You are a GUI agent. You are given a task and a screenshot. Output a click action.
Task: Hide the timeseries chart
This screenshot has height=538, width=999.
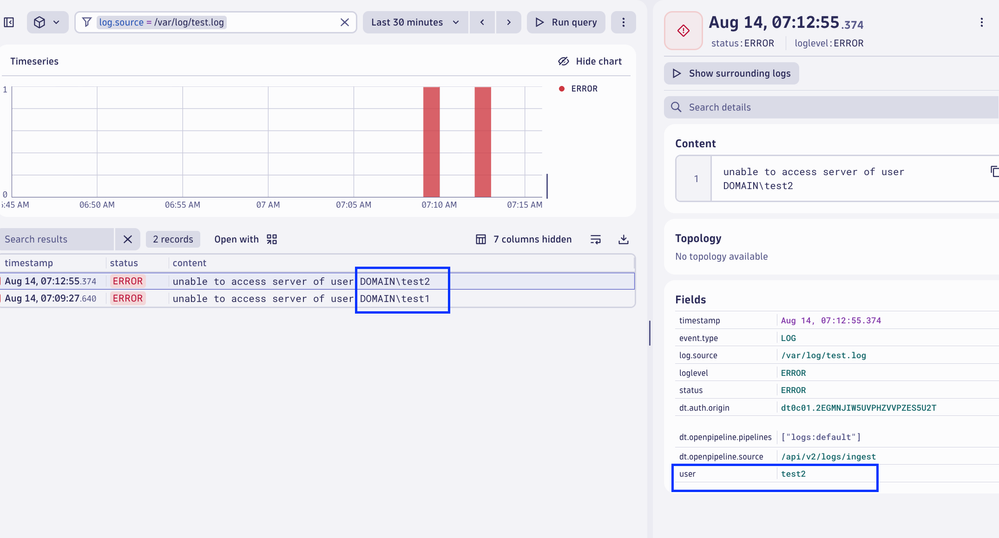(590, 61)
